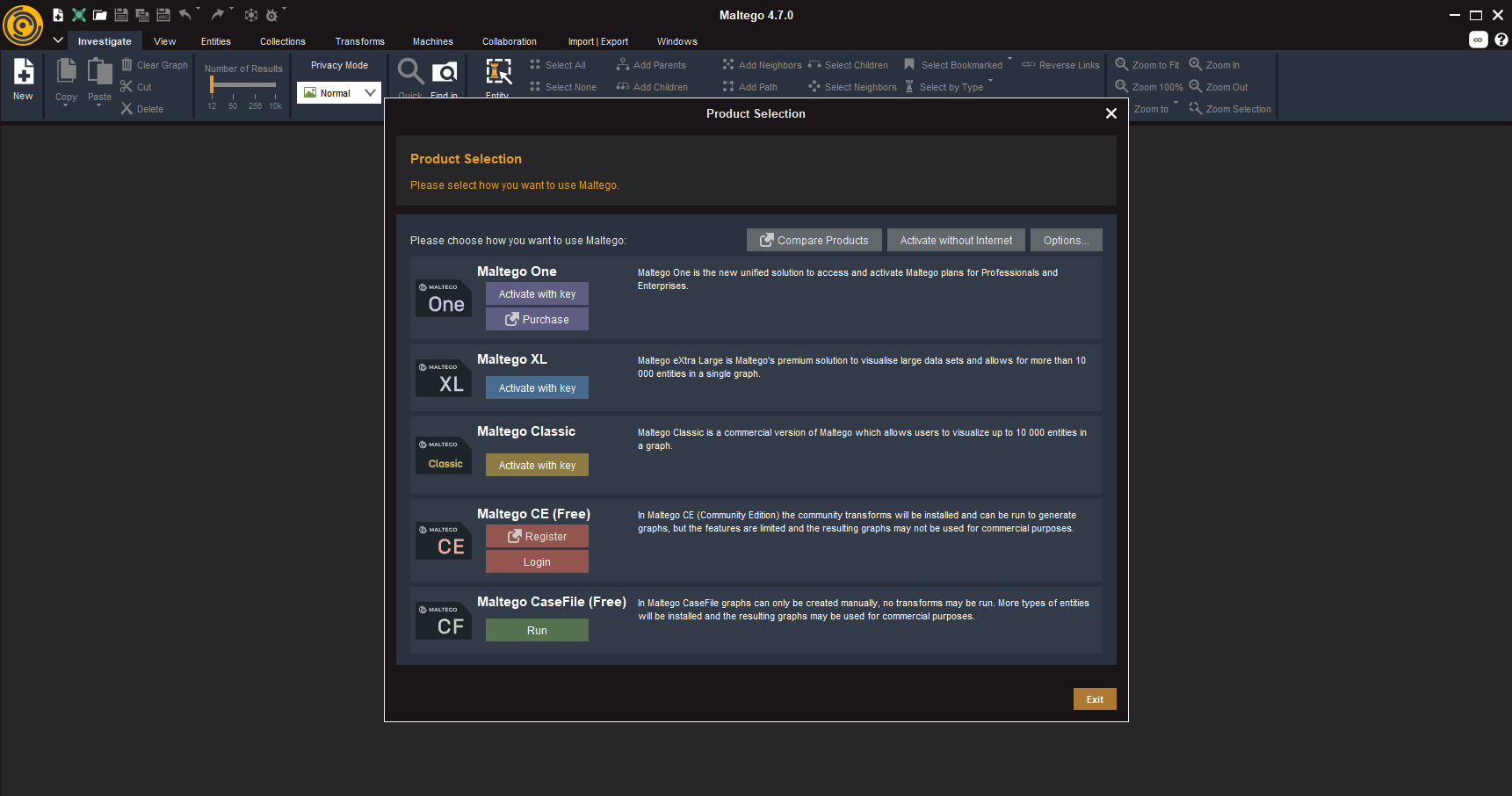Click the undo arrow icon

[x=185, y=14]
